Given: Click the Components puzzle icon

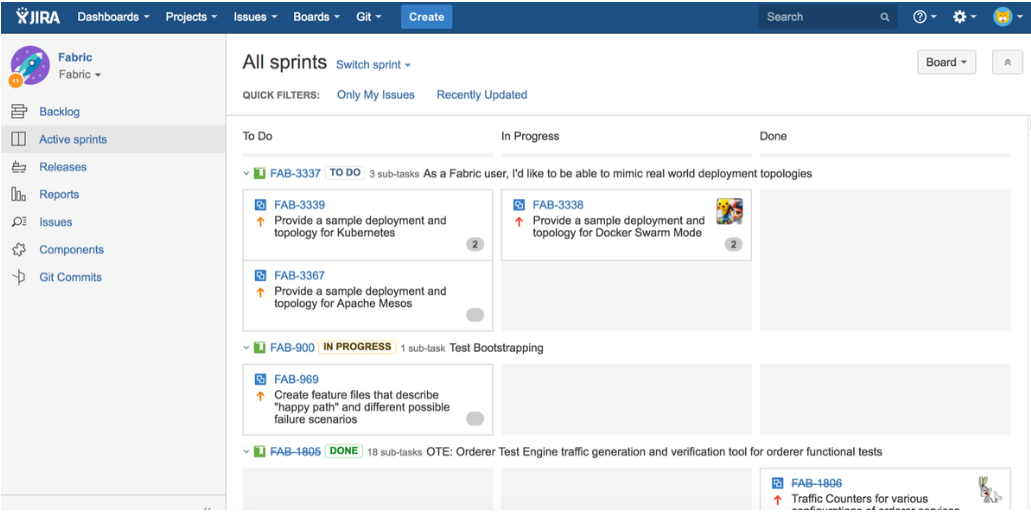Looking at the screenshot, I should 18,250.
